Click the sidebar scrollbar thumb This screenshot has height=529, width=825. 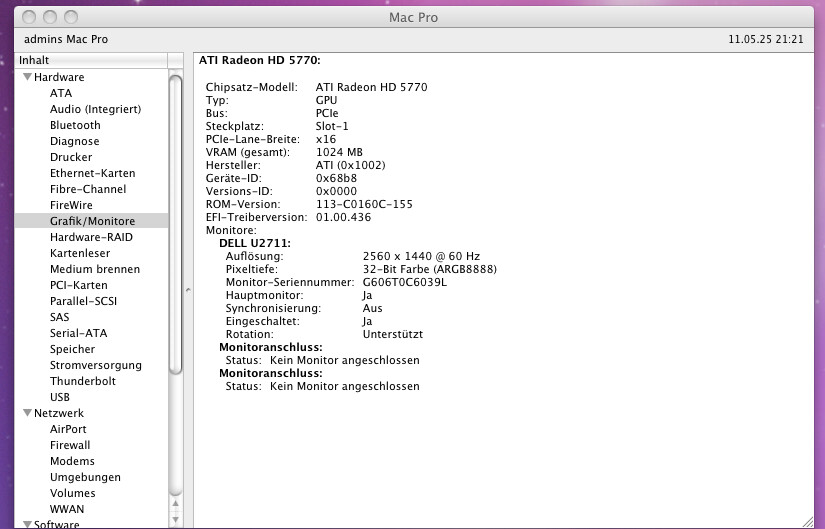click(176, 224)
